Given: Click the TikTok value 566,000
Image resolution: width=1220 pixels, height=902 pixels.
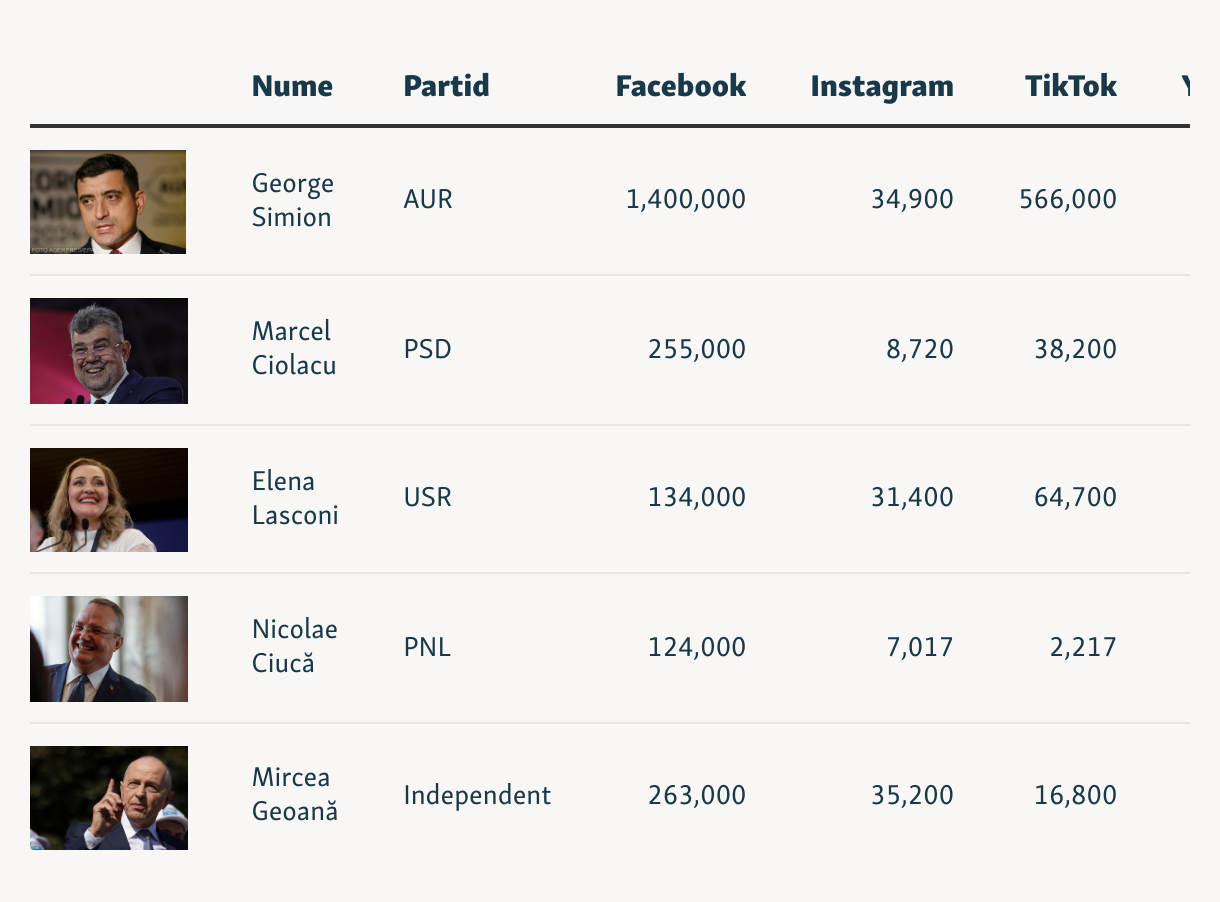Looking at the screenshot, I should 1068,200.
